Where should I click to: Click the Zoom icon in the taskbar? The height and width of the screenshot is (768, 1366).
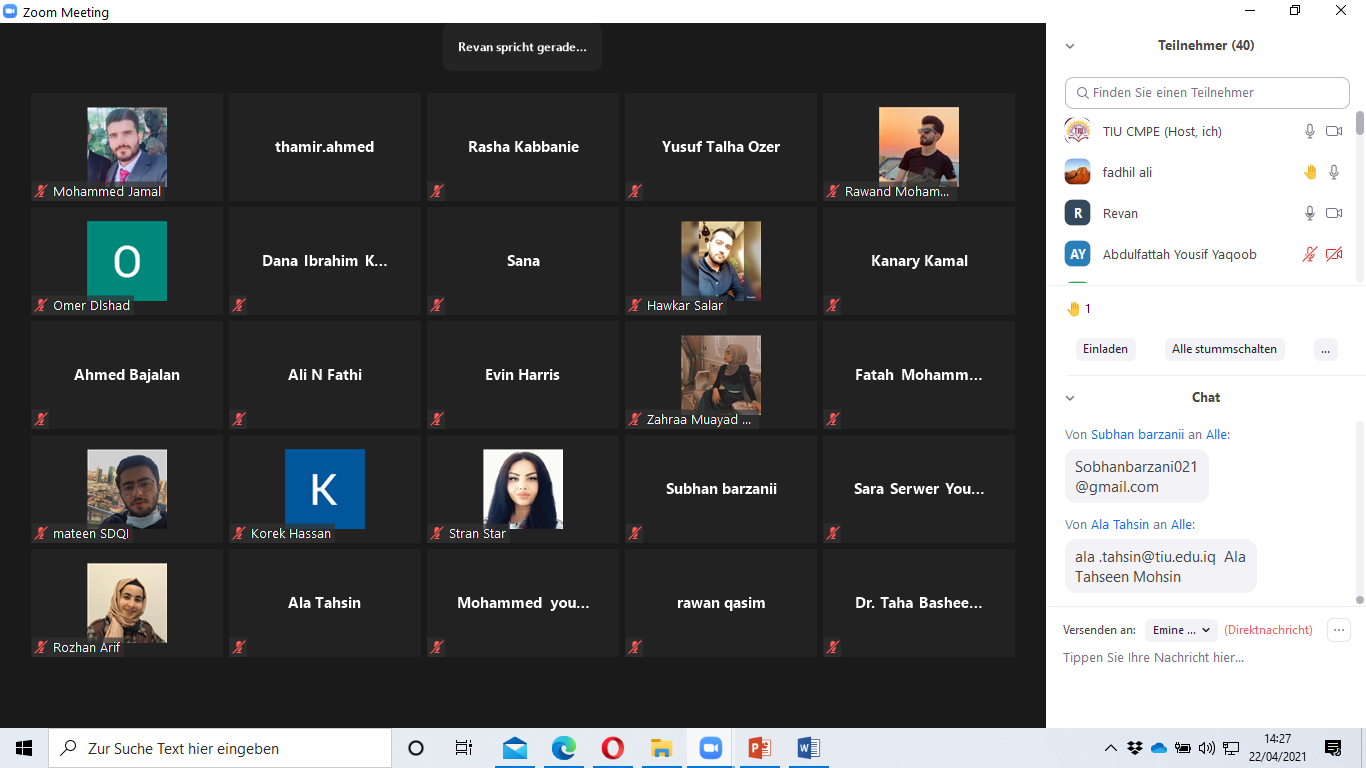711,748
